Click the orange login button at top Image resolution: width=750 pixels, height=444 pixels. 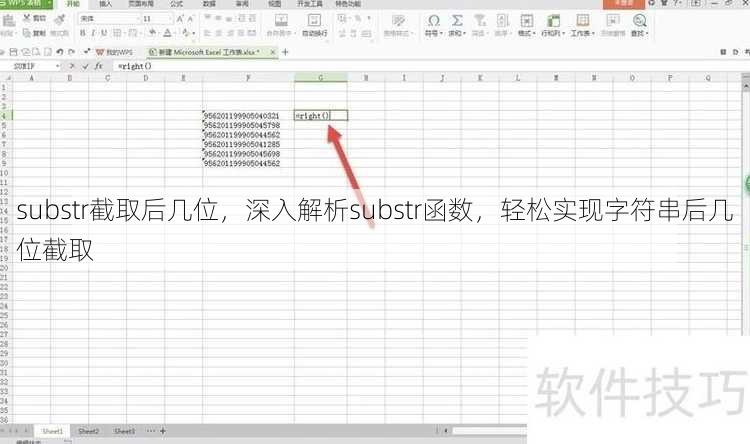tap(624, 4)
